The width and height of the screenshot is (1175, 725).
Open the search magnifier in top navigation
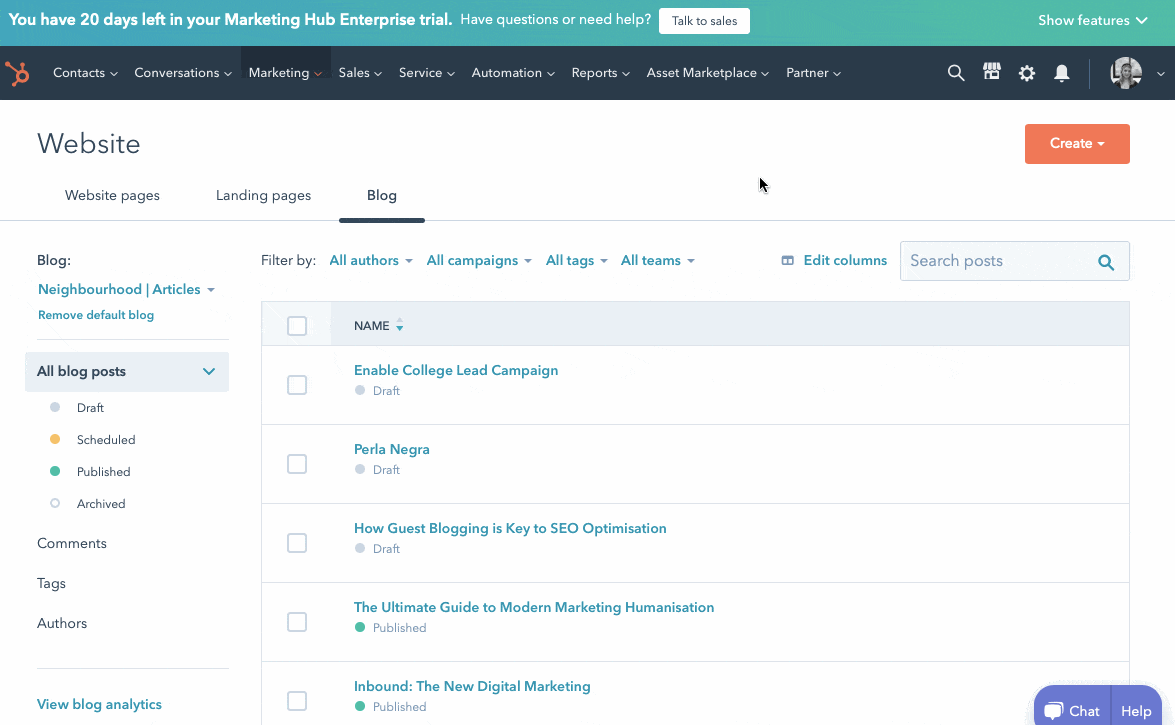(955, 73)
